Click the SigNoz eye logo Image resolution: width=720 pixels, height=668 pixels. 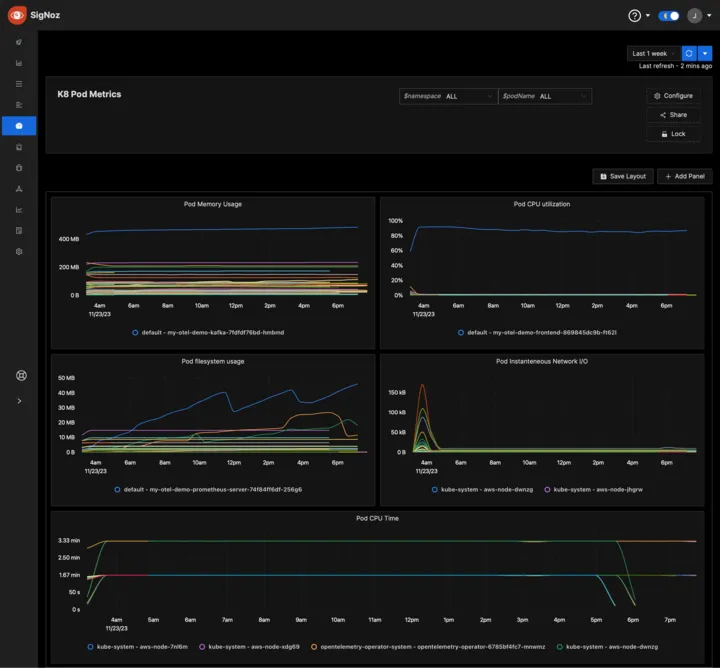coord(17,15)
